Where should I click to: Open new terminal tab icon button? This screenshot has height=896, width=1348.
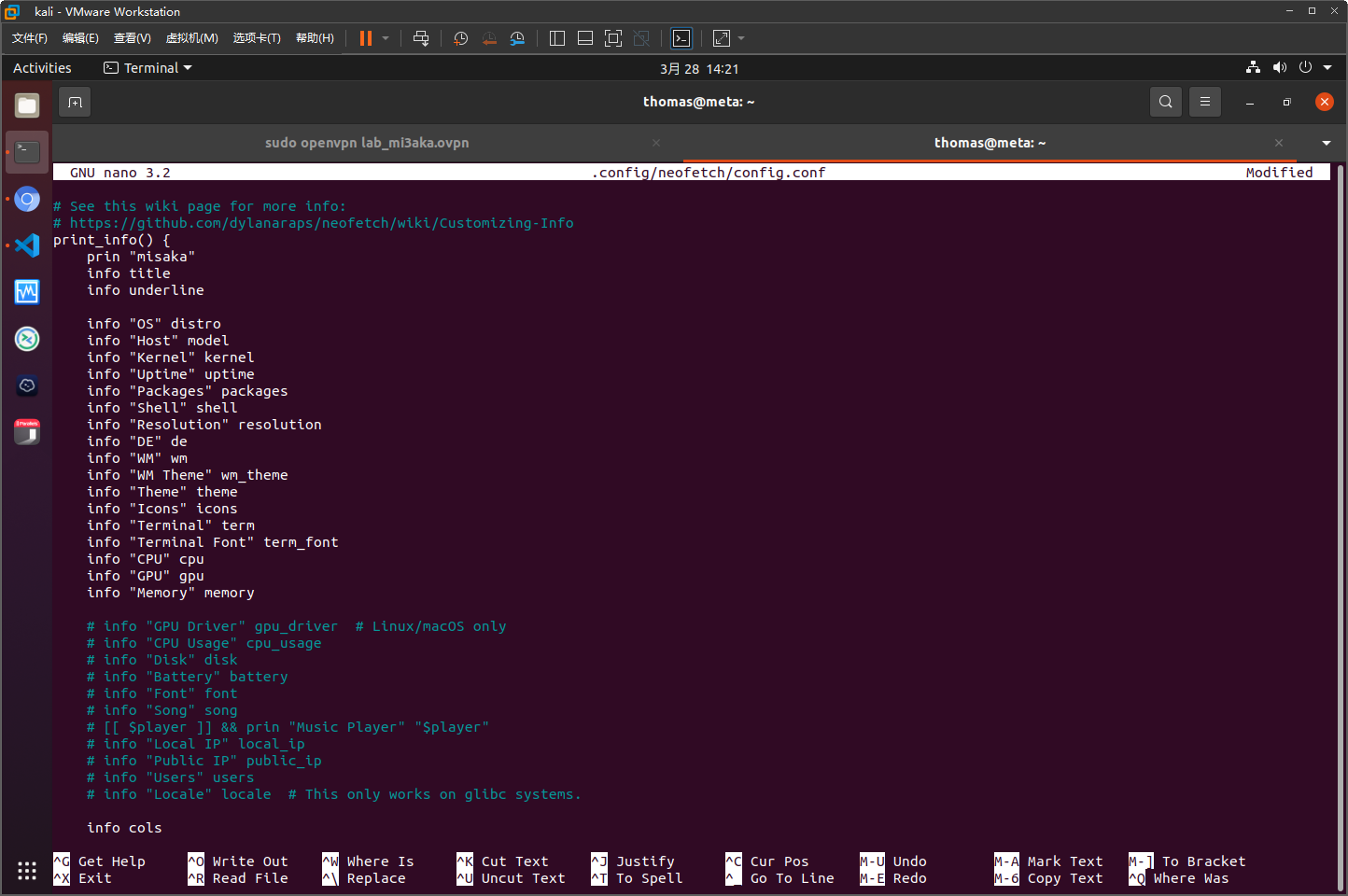(75, 102)
